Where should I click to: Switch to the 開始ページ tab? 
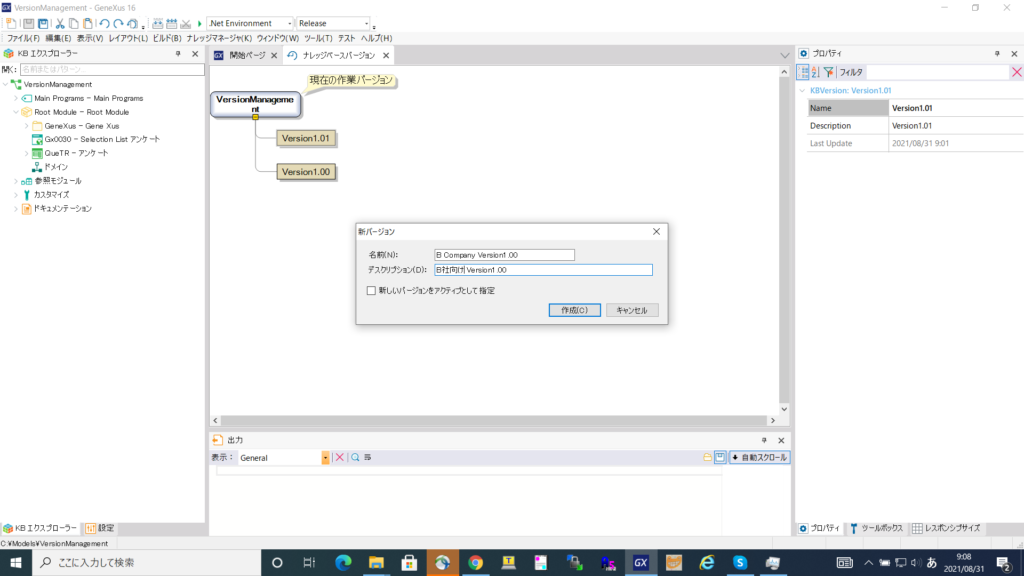pos(246,56)
